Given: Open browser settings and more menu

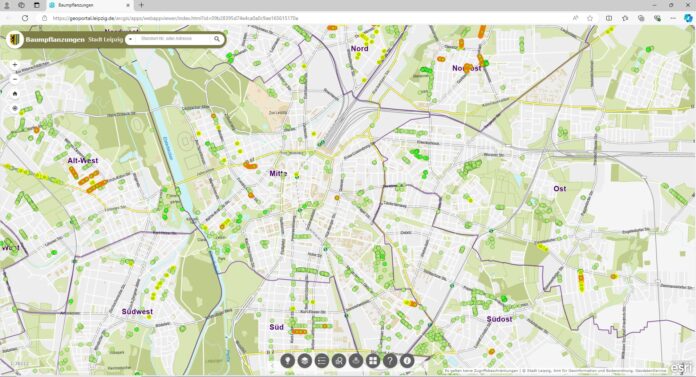Looking at the screenshot, I should tap(673, 18).
